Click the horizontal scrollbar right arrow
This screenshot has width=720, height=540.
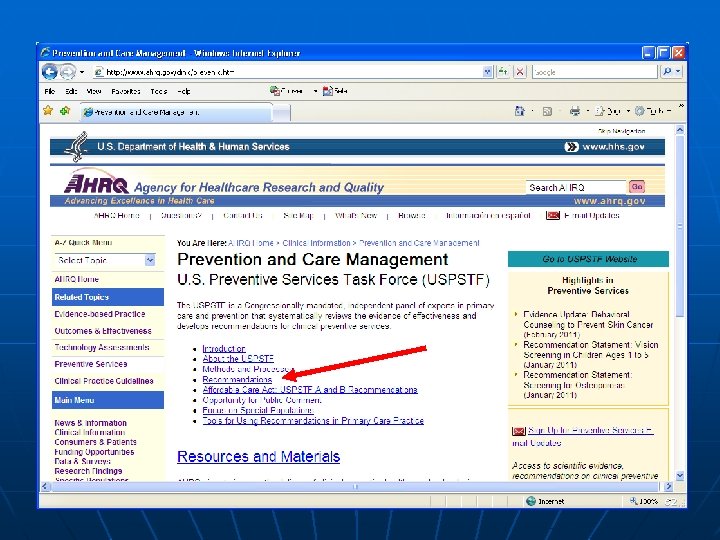click(669, 486)
